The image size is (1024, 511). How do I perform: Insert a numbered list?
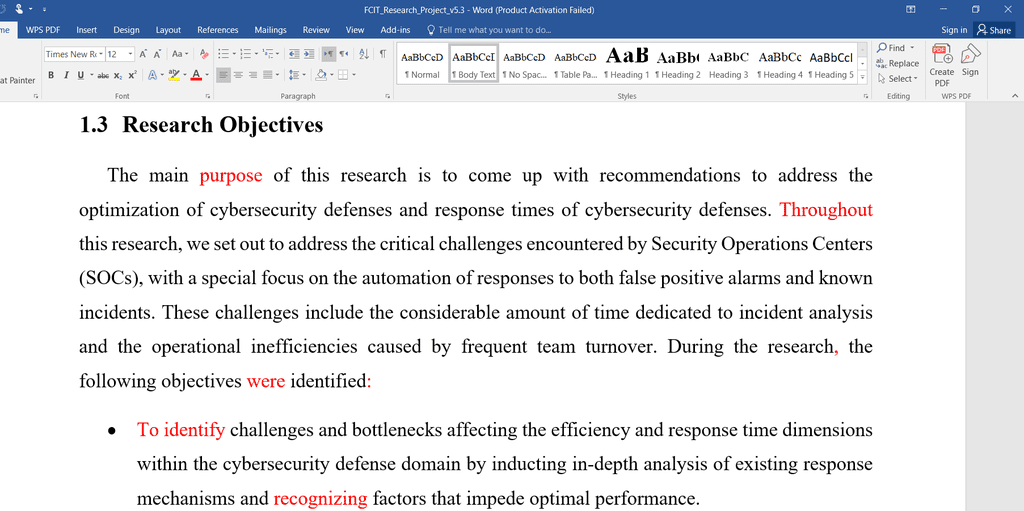pyautogui.click(x=246, y=54)
